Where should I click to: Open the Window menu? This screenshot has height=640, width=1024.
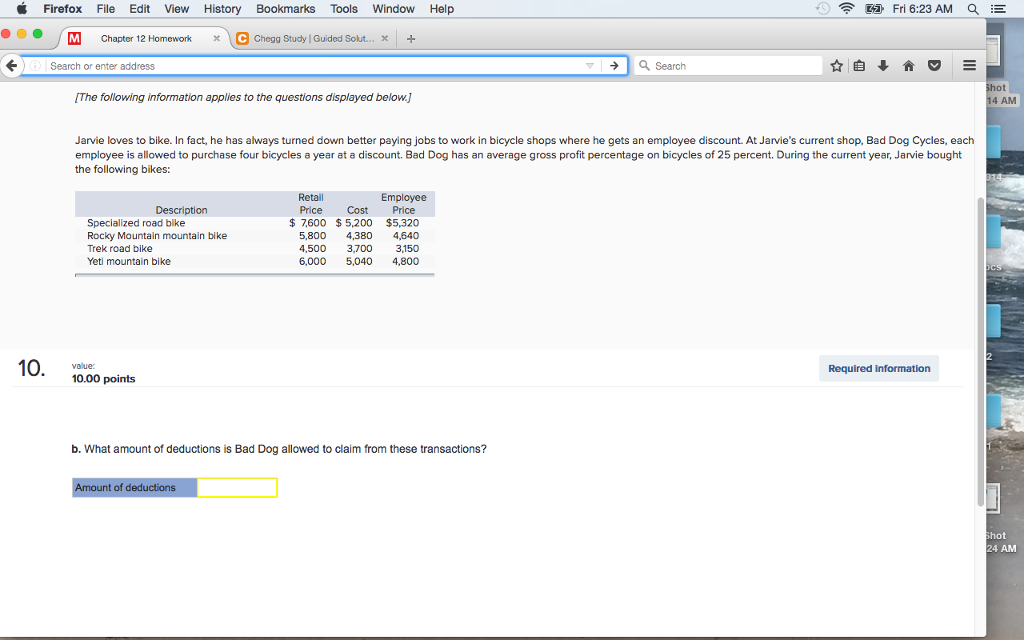click(393, 8)
